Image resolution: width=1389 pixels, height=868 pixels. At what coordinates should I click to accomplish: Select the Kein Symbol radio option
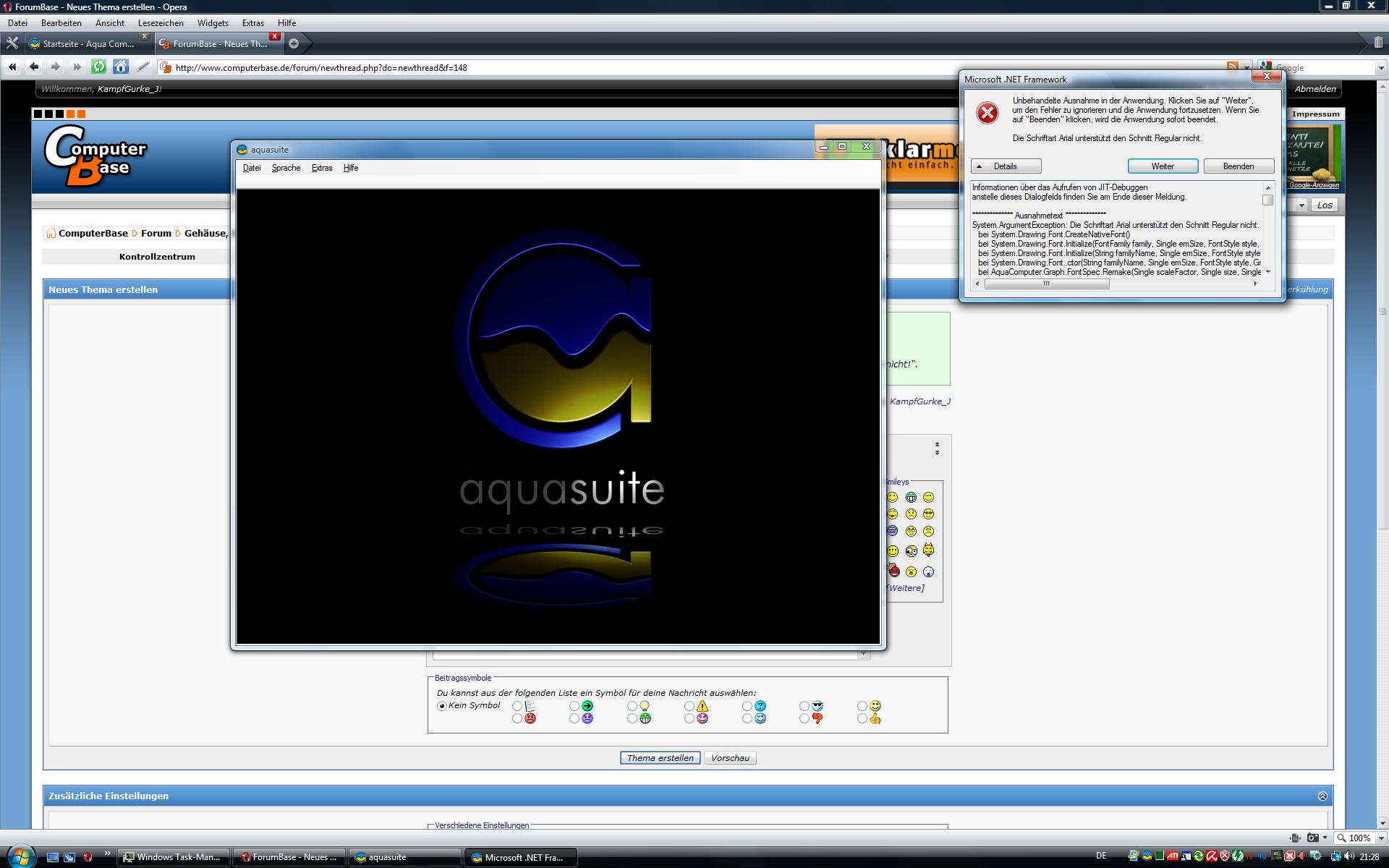442,706
